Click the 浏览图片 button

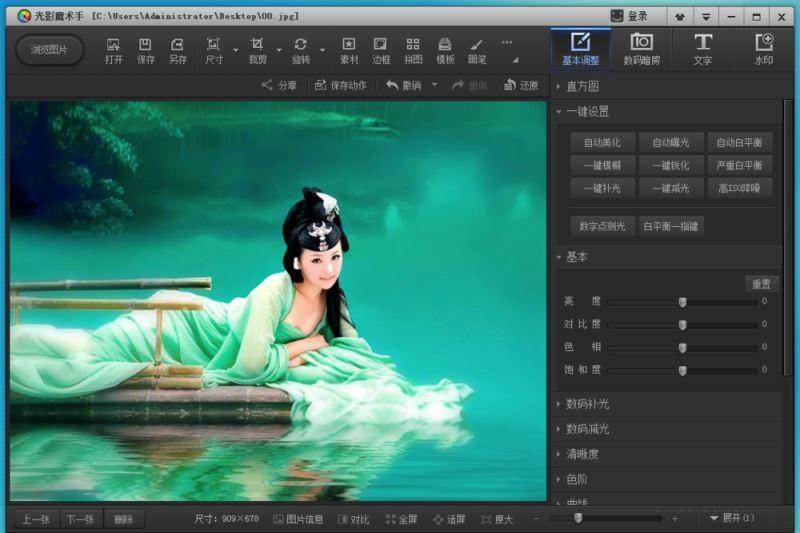pyautogui.click(x=49, y=49)
